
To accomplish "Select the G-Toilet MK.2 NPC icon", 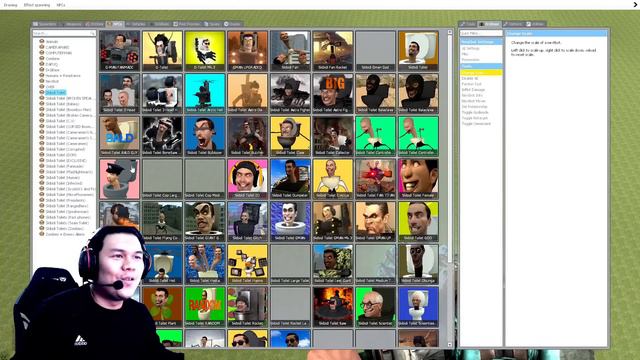I will 205,51.
